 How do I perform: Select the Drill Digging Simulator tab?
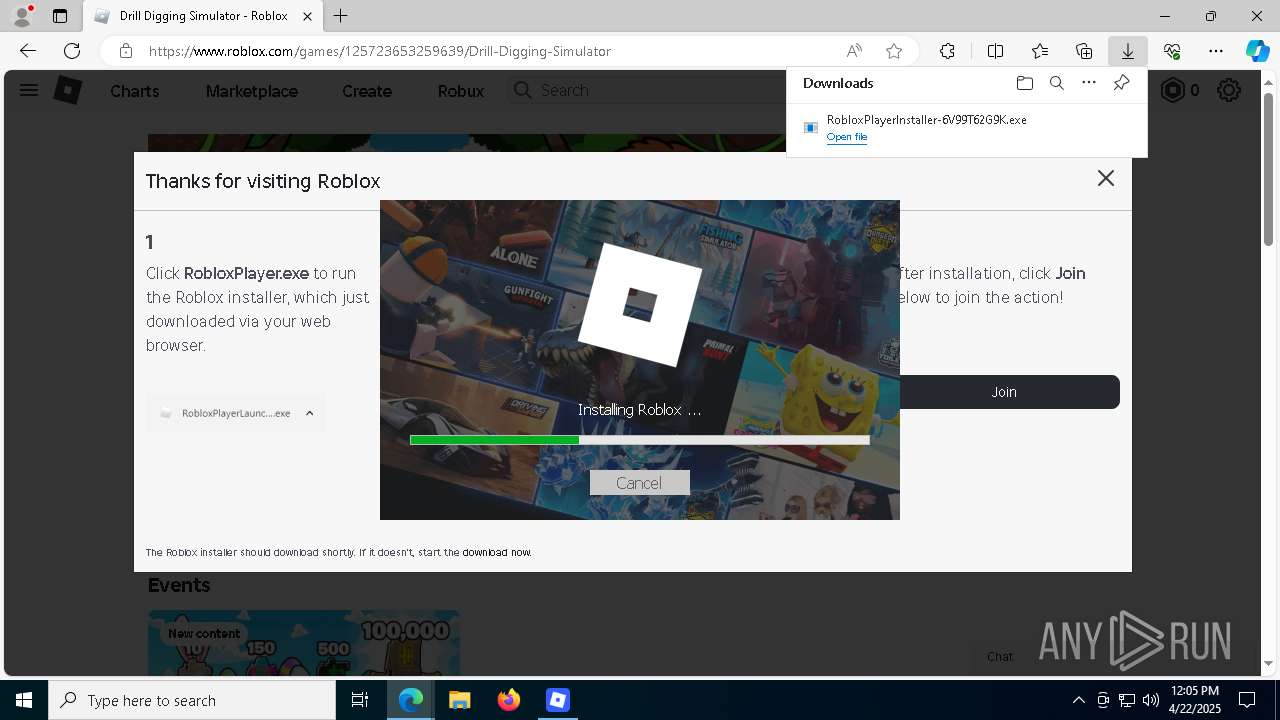pyautogui.click(x=204, y=16)
